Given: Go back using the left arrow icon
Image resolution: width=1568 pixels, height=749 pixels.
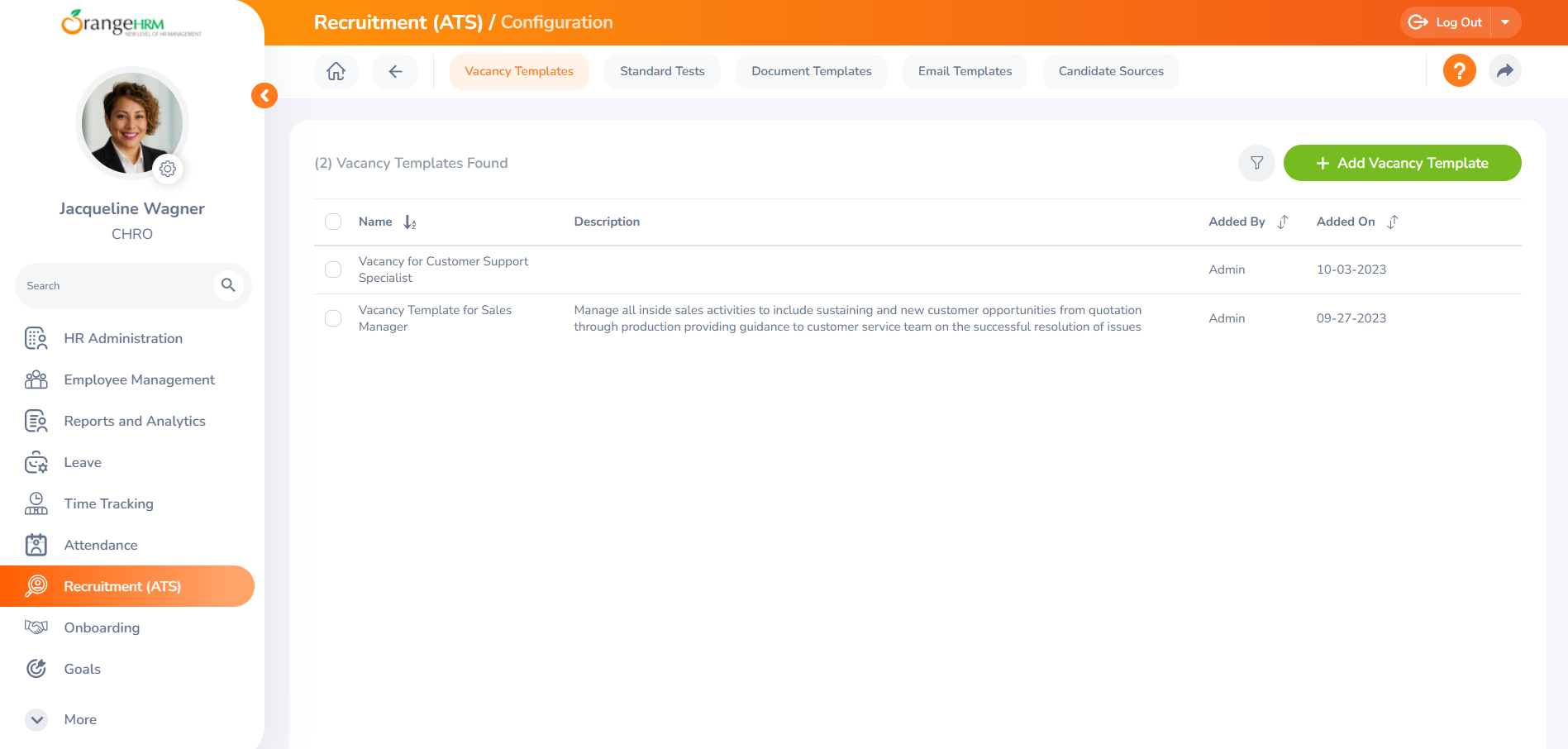Looking at the screenshot, I should point(395,71).
